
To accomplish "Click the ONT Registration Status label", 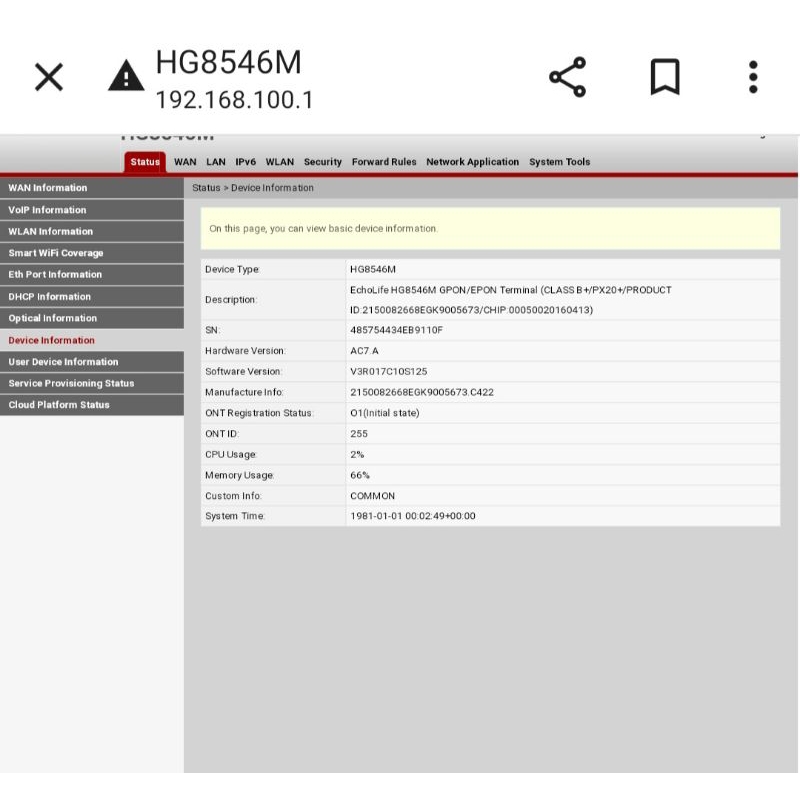I will 259,413.
